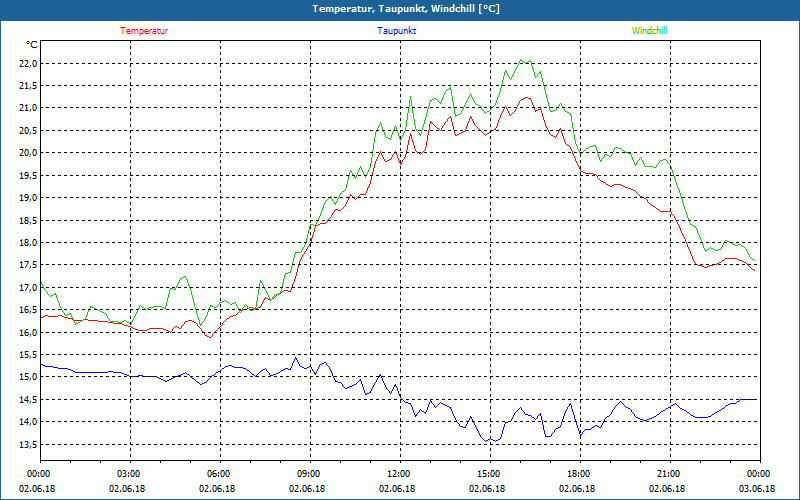
Task: Click the 03:00 time axis label
Action: point(130,474)
